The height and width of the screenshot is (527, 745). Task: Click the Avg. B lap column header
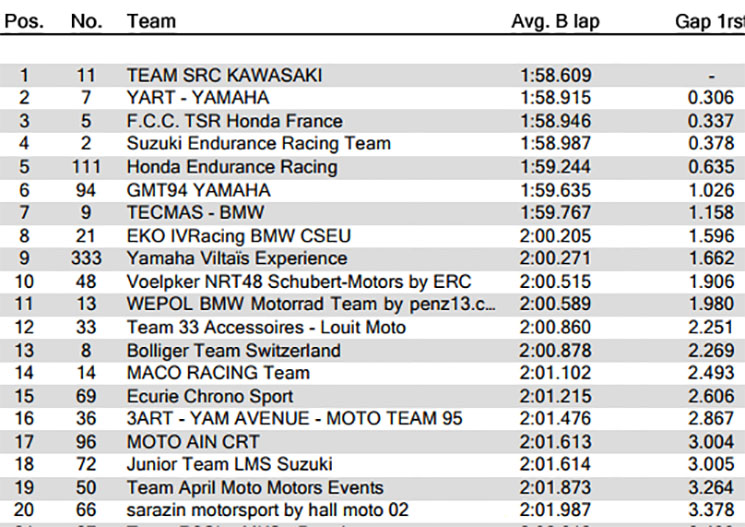click(x=555, y=22)
